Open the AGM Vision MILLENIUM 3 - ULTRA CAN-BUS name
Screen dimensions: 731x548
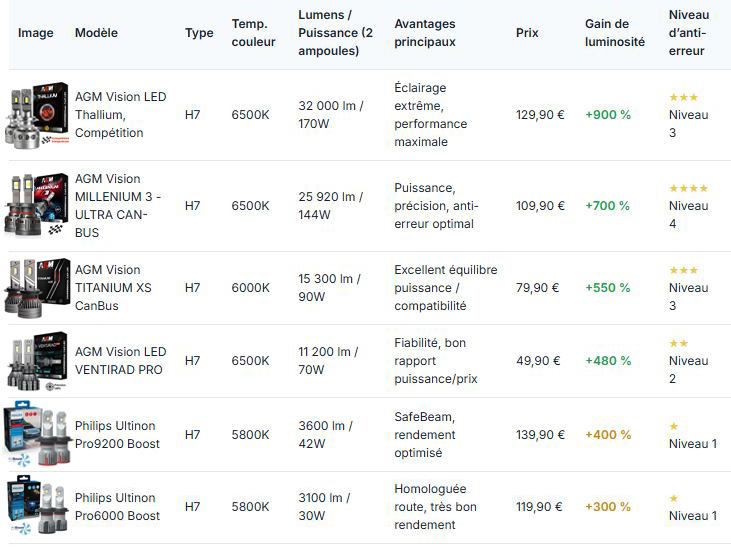click(x=118, y=206)
